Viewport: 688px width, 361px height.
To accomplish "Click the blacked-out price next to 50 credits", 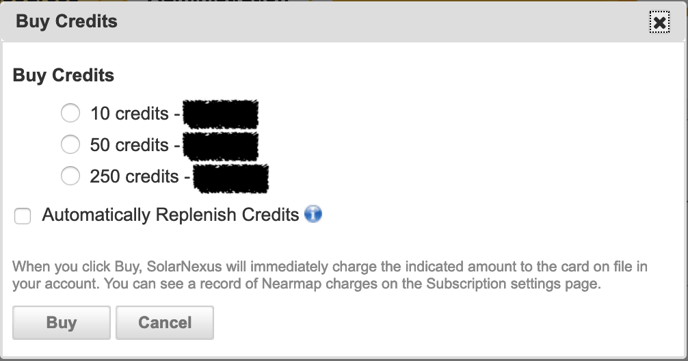I will pos(221,146).
